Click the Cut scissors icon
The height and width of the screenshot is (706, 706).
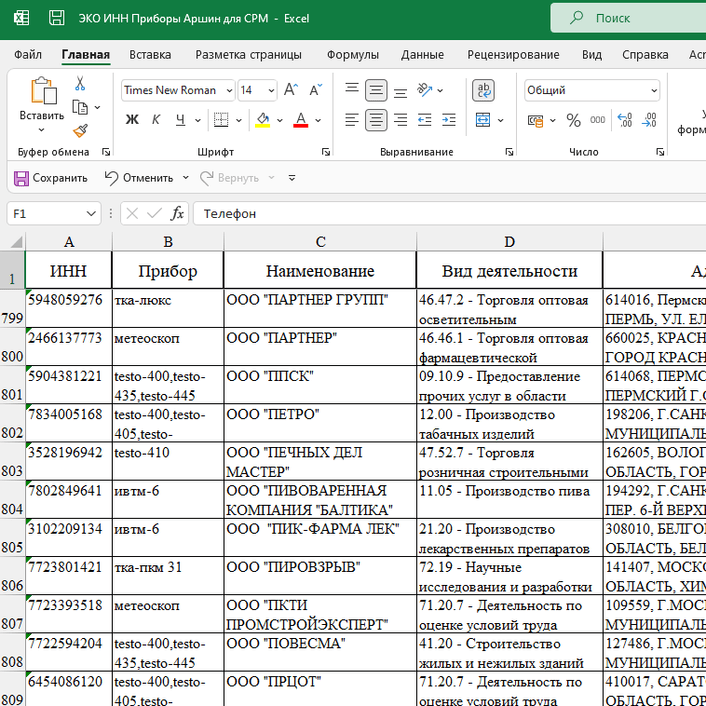click(x=80, y=84)
